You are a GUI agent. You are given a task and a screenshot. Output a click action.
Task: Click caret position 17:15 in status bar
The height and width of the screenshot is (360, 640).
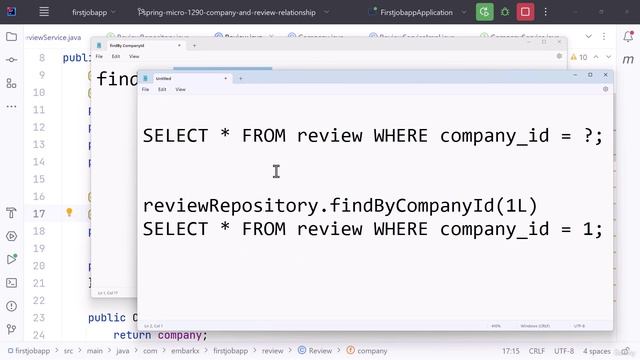(511, 351)
